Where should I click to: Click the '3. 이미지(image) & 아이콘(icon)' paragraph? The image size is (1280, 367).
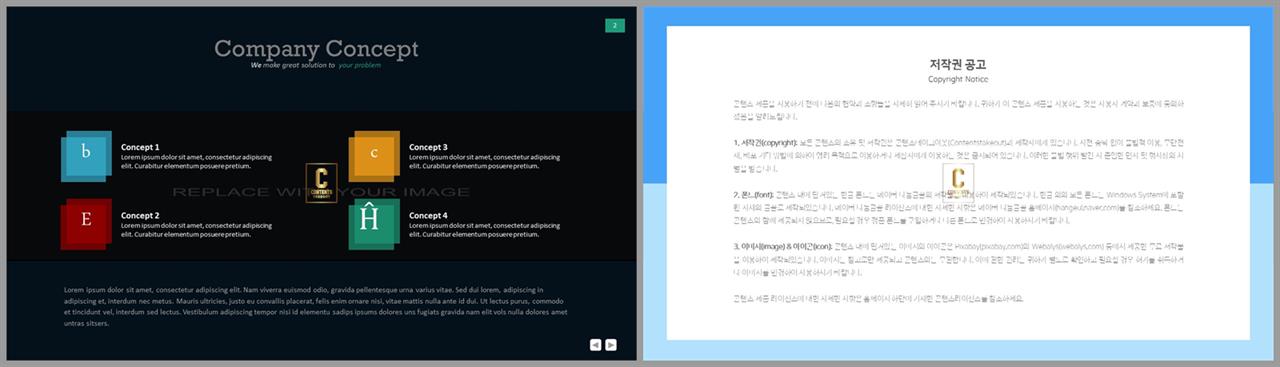point(958,259)
